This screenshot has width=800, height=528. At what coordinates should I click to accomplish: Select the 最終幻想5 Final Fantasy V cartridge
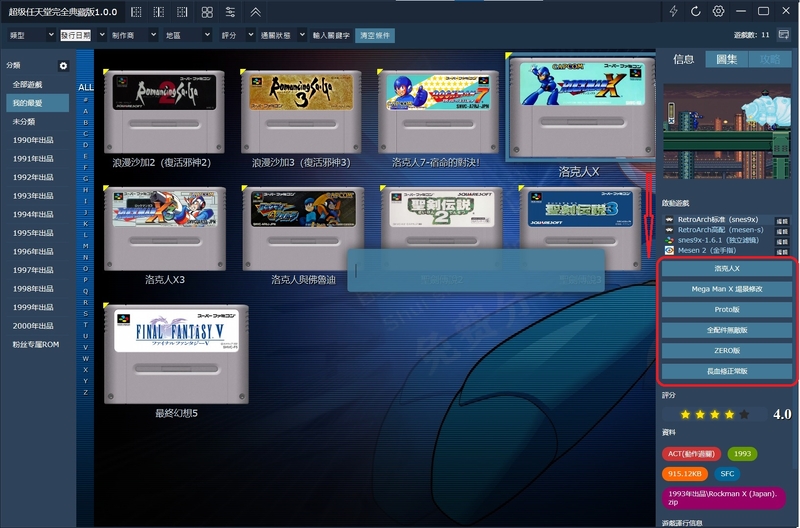pyautogui.click(x=176, y=355)
